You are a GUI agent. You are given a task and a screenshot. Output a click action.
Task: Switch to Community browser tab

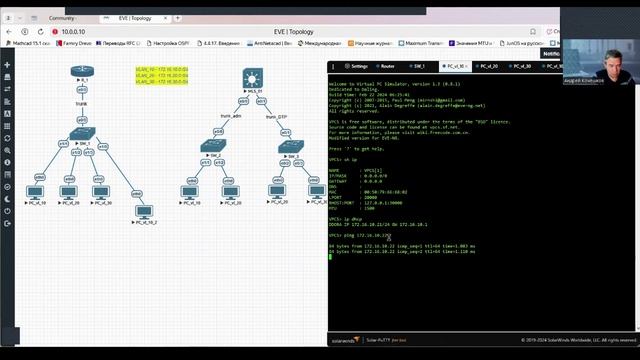pyautogui.click(x=62, y=18)
